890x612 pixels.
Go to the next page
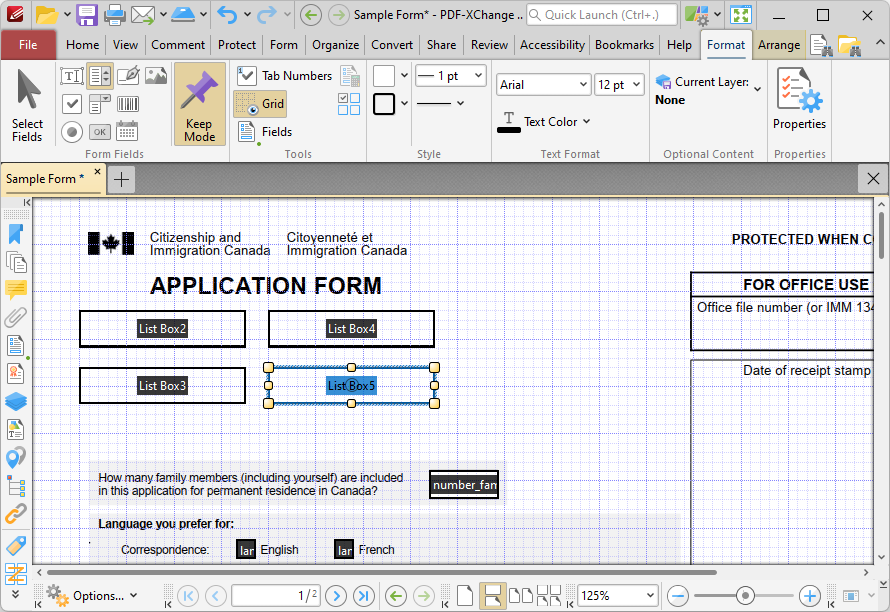(336, 596)
